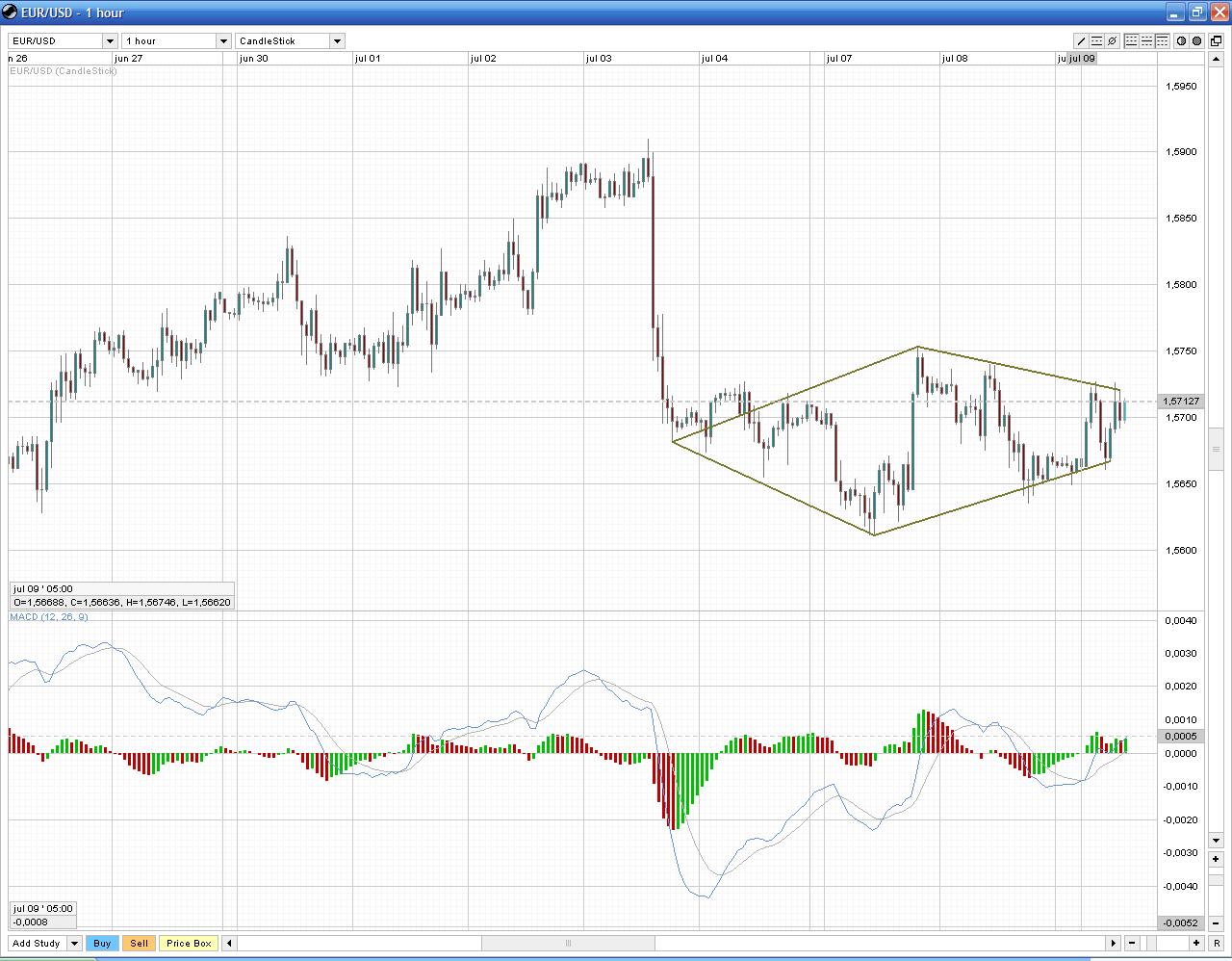
Task: Click the grid style icon with solid middle line
Action: (1147, 41)
